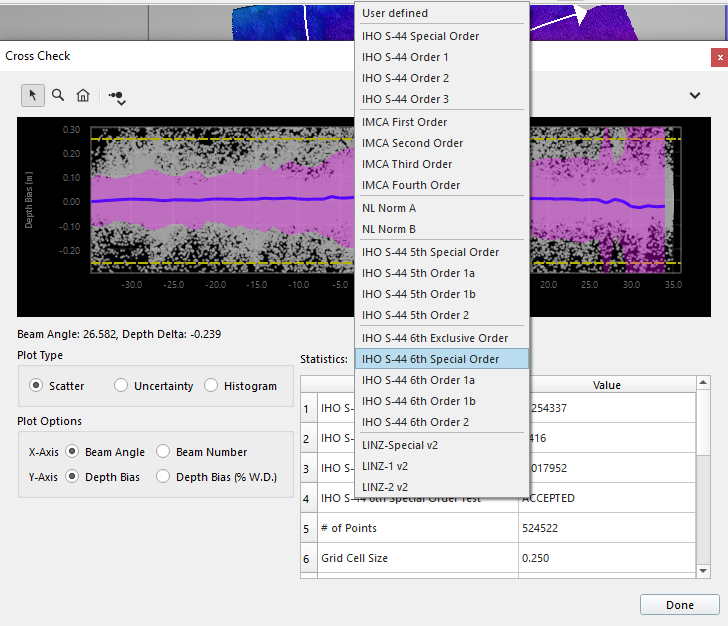Select Histogram plot type
This screenshot has width=728, height=626.
(211, 386)
